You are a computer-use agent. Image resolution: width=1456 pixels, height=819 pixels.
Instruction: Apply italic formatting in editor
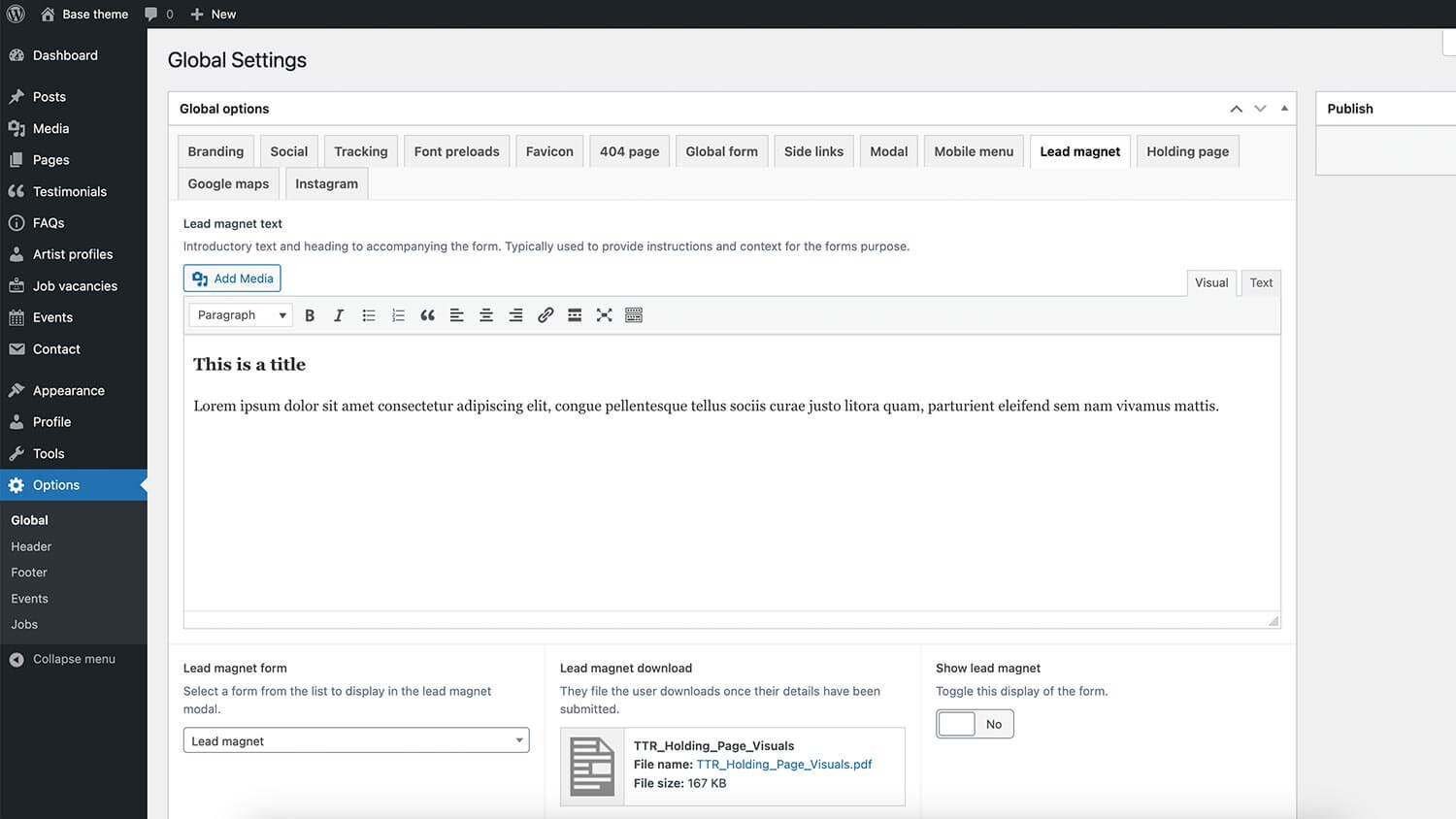tap(339, 315)
